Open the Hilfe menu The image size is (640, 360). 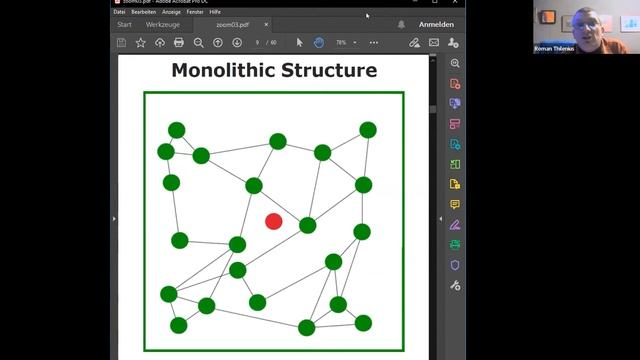tap(215, 12)
